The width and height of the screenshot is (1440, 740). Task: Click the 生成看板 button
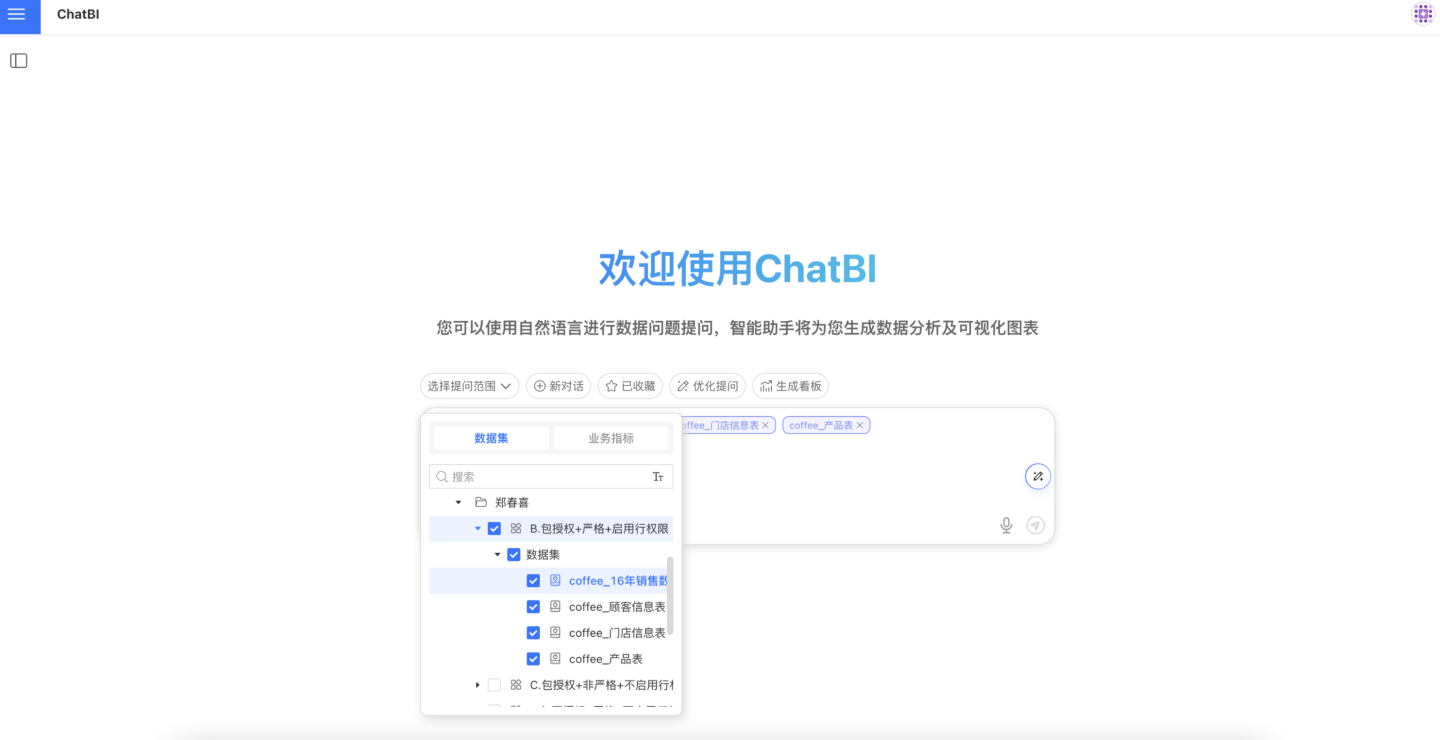click(x=790, y=386)
